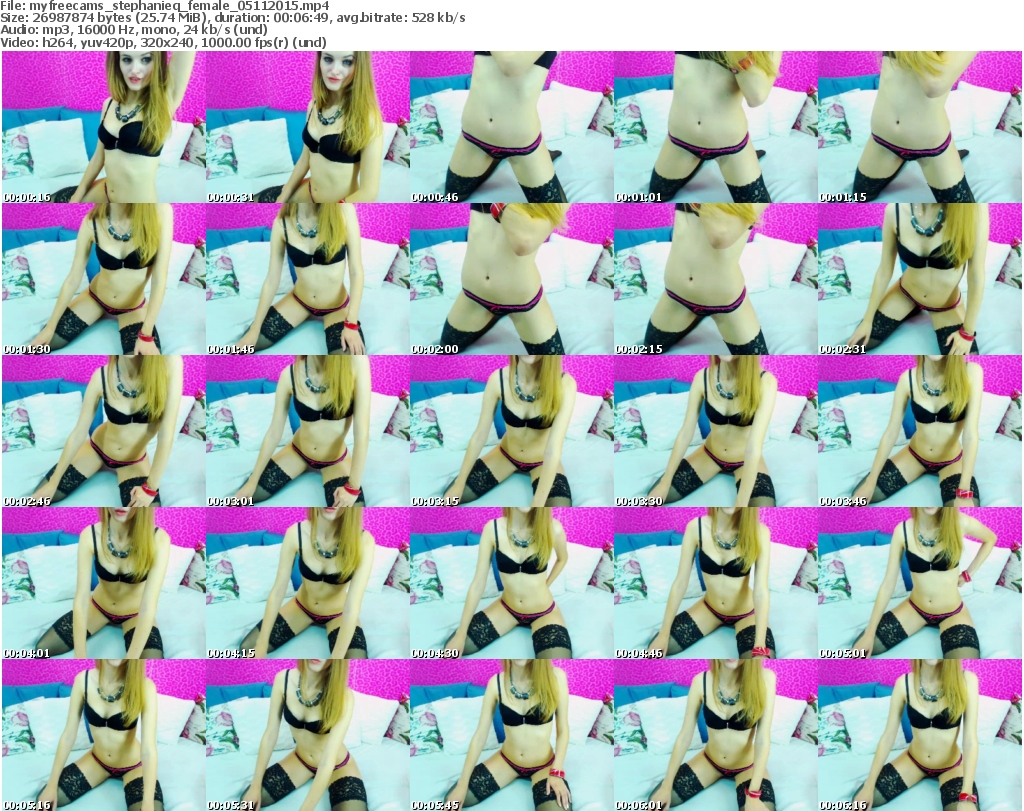Screen dimensions: 1024x811
Task: Click the thumbnail labeled 00:03:46
Action: pyautogui.click(x=919, y=431)
